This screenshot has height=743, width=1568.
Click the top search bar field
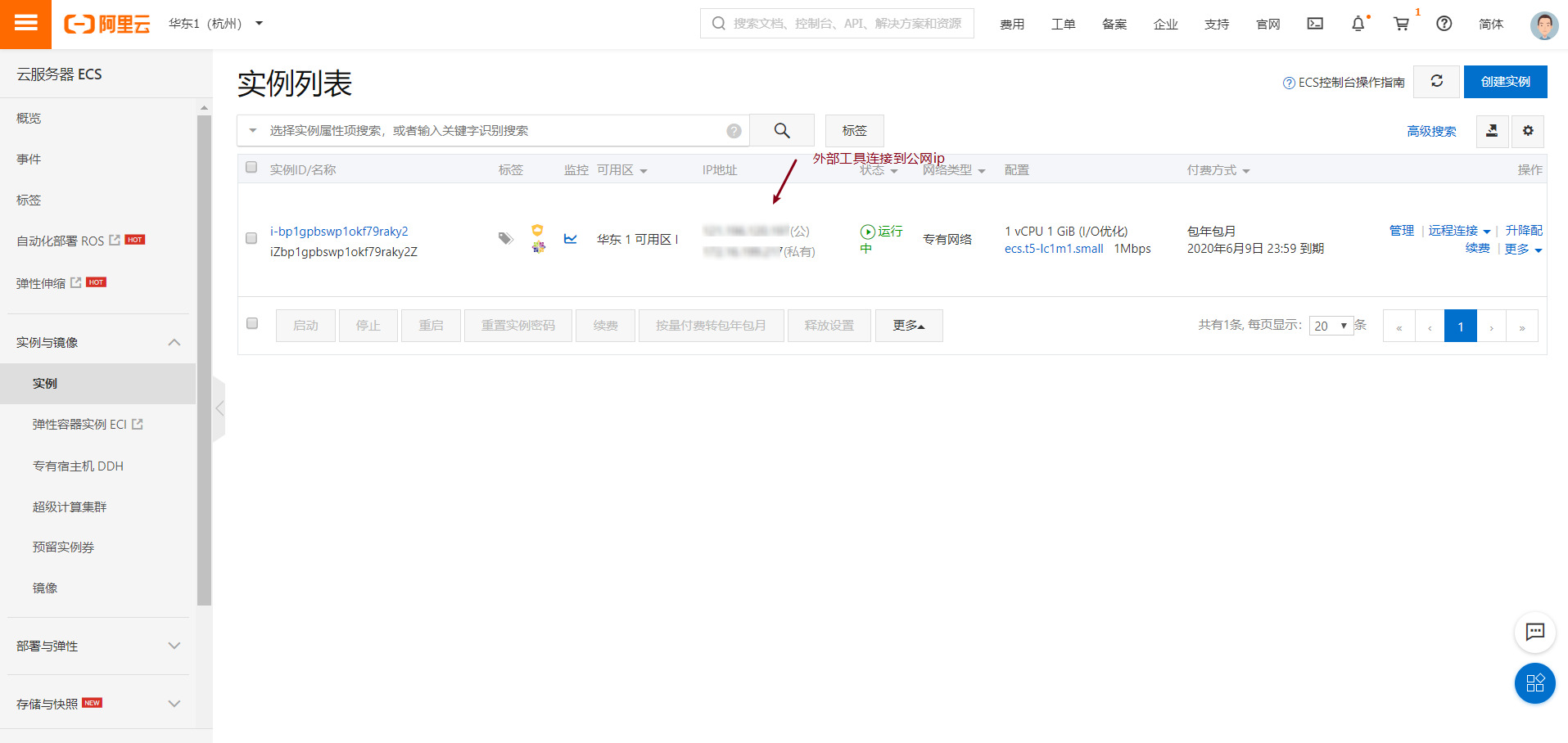pyautogui.click(x=837, y=24)
